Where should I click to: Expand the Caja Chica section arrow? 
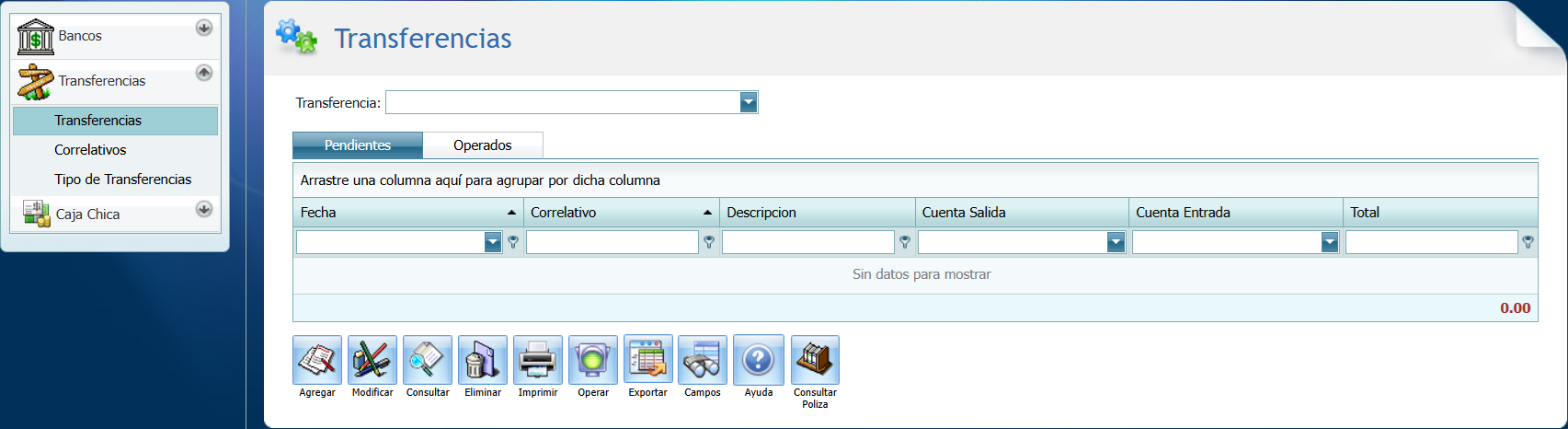point(204,209)
